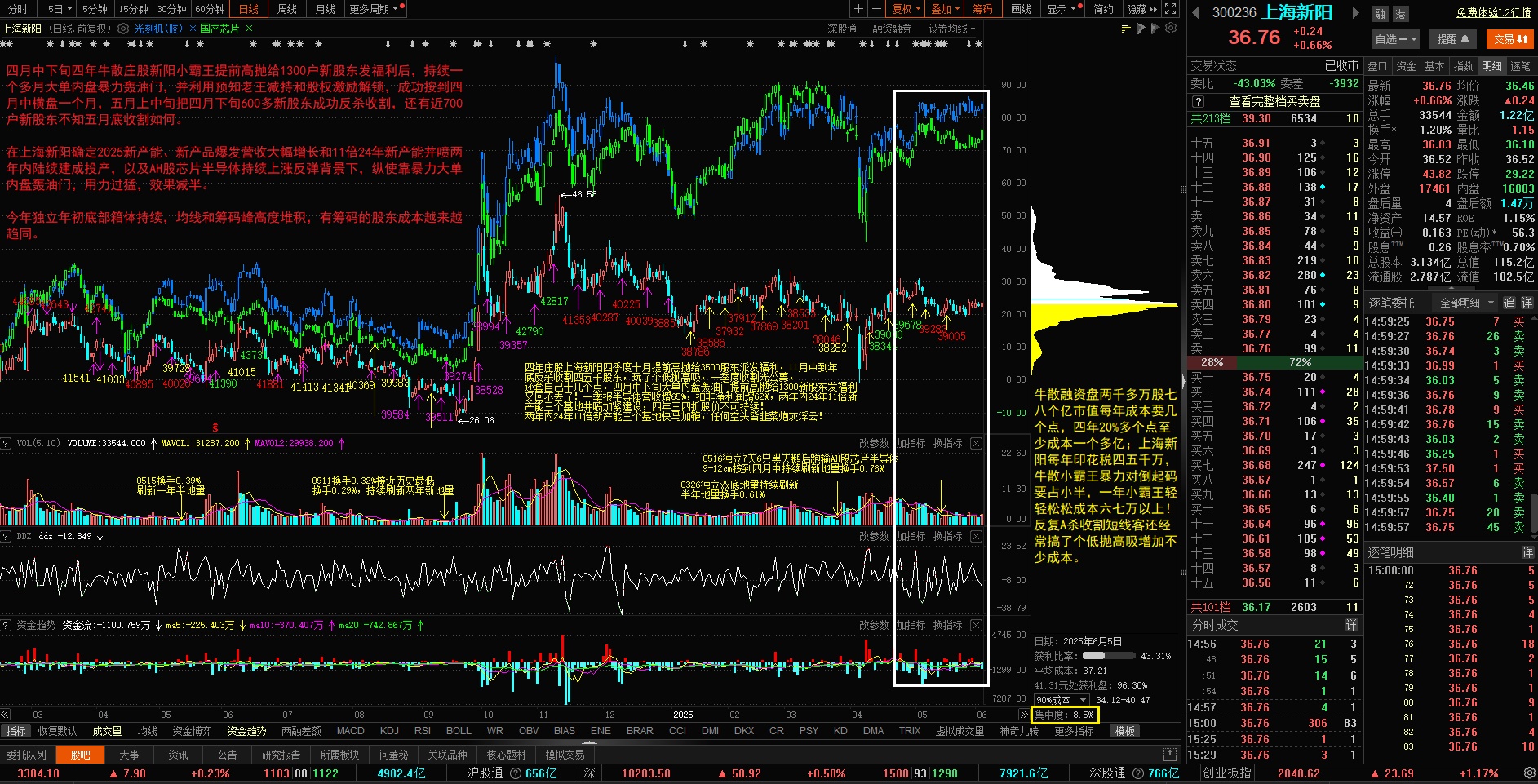Toggle 筹码 chip distribution view
The height and width of the screenshot is (784, 1538).
point(982,9)
